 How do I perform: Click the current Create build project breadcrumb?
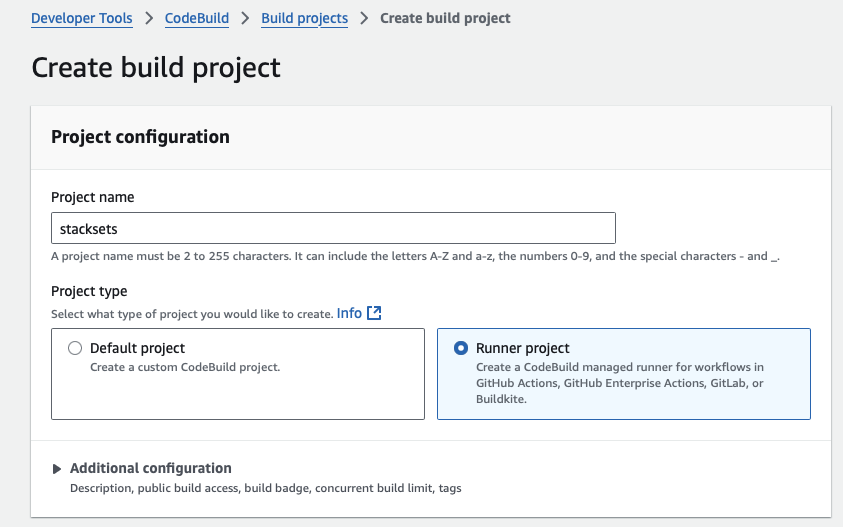click(445, 18)
